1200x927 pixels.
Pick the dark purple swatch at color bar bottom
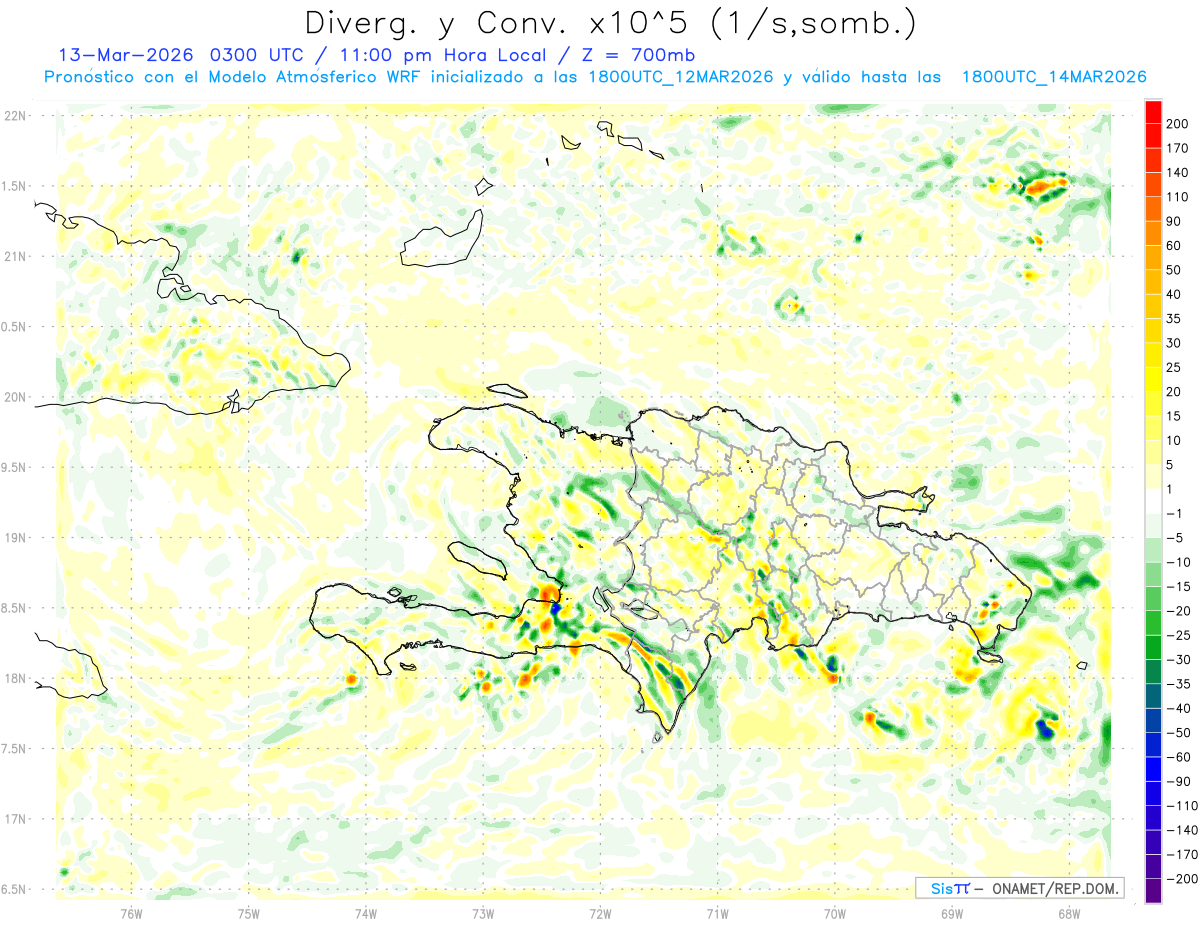(1153, 890)
